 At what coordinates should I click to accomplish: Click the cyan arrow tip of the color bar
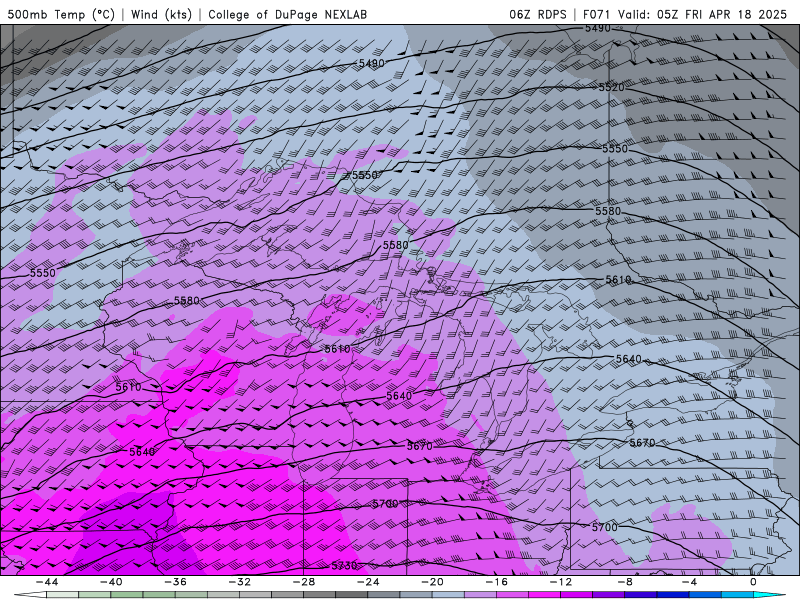pos(770,595)
